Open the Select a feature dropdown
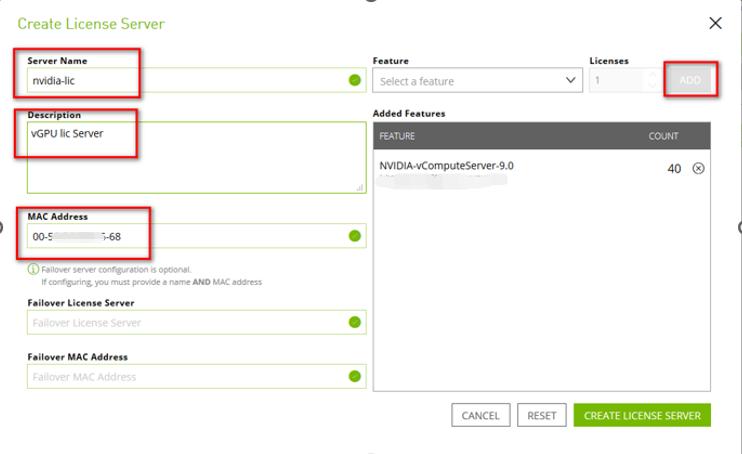The height and width of the screenshot is (454, 742). click(x=477, y=80)
